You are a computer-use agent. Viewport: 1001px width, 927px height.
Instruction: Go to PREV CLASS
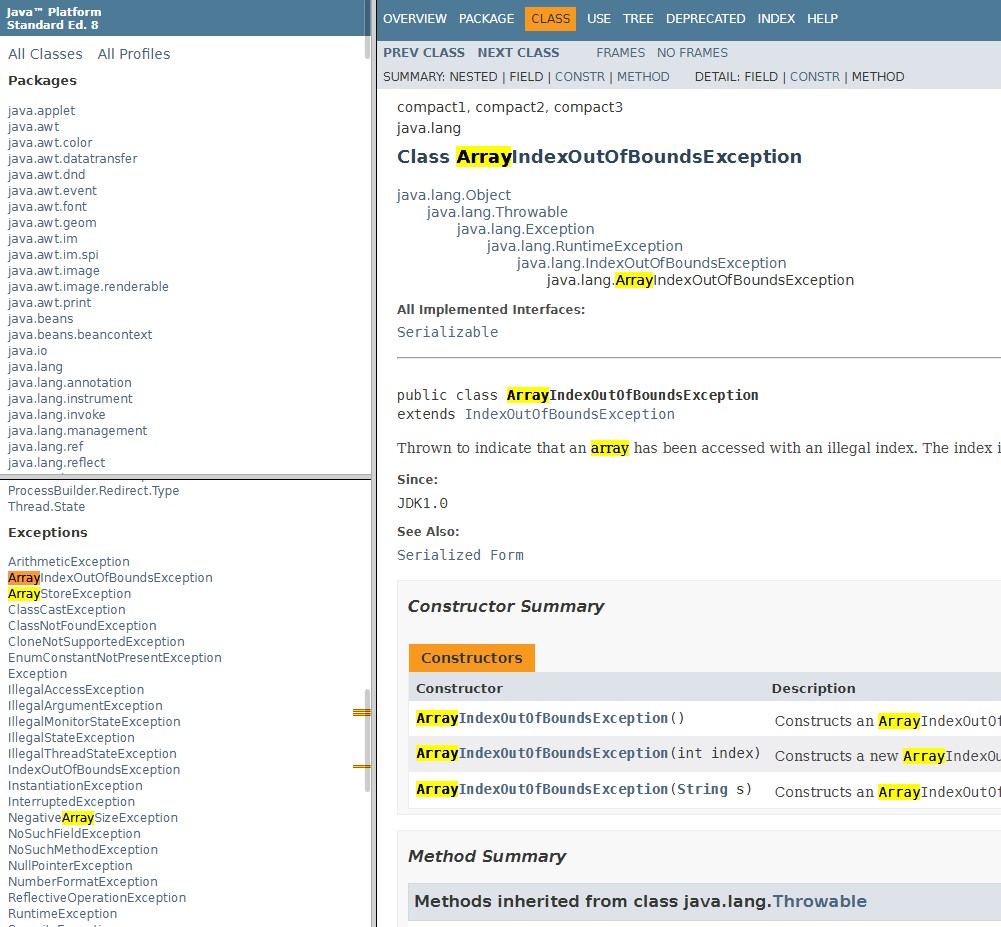pos(423,53)
